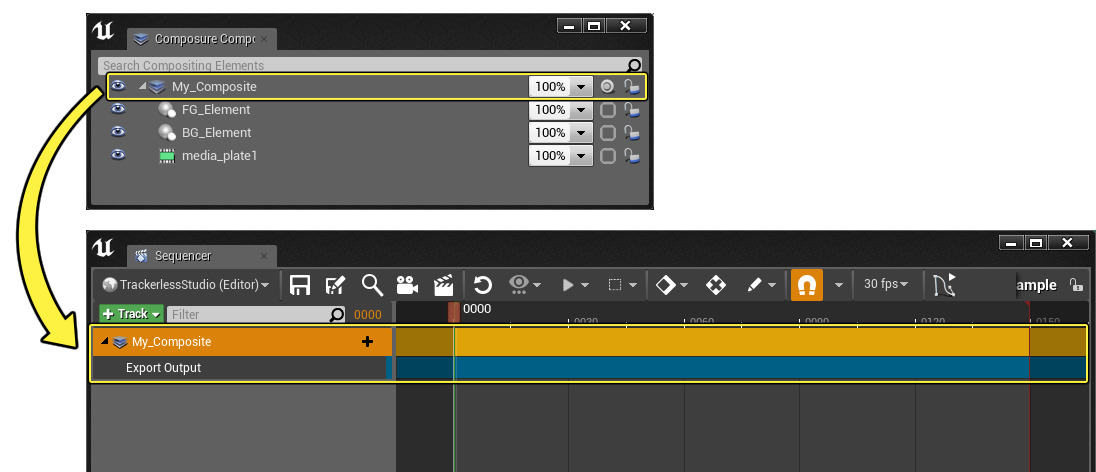
Task: Save the sequence with the floppy disk icon
Action: [x=300, y=285]
